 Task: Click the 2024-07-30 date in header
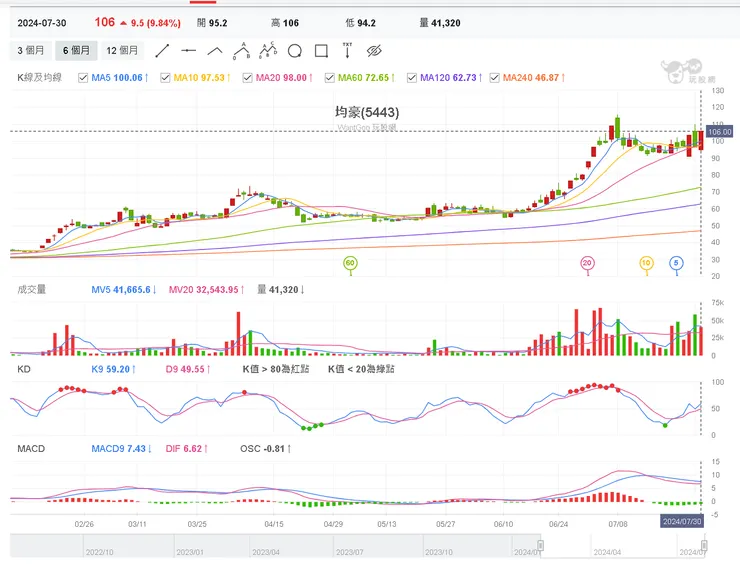click(42, 23)
